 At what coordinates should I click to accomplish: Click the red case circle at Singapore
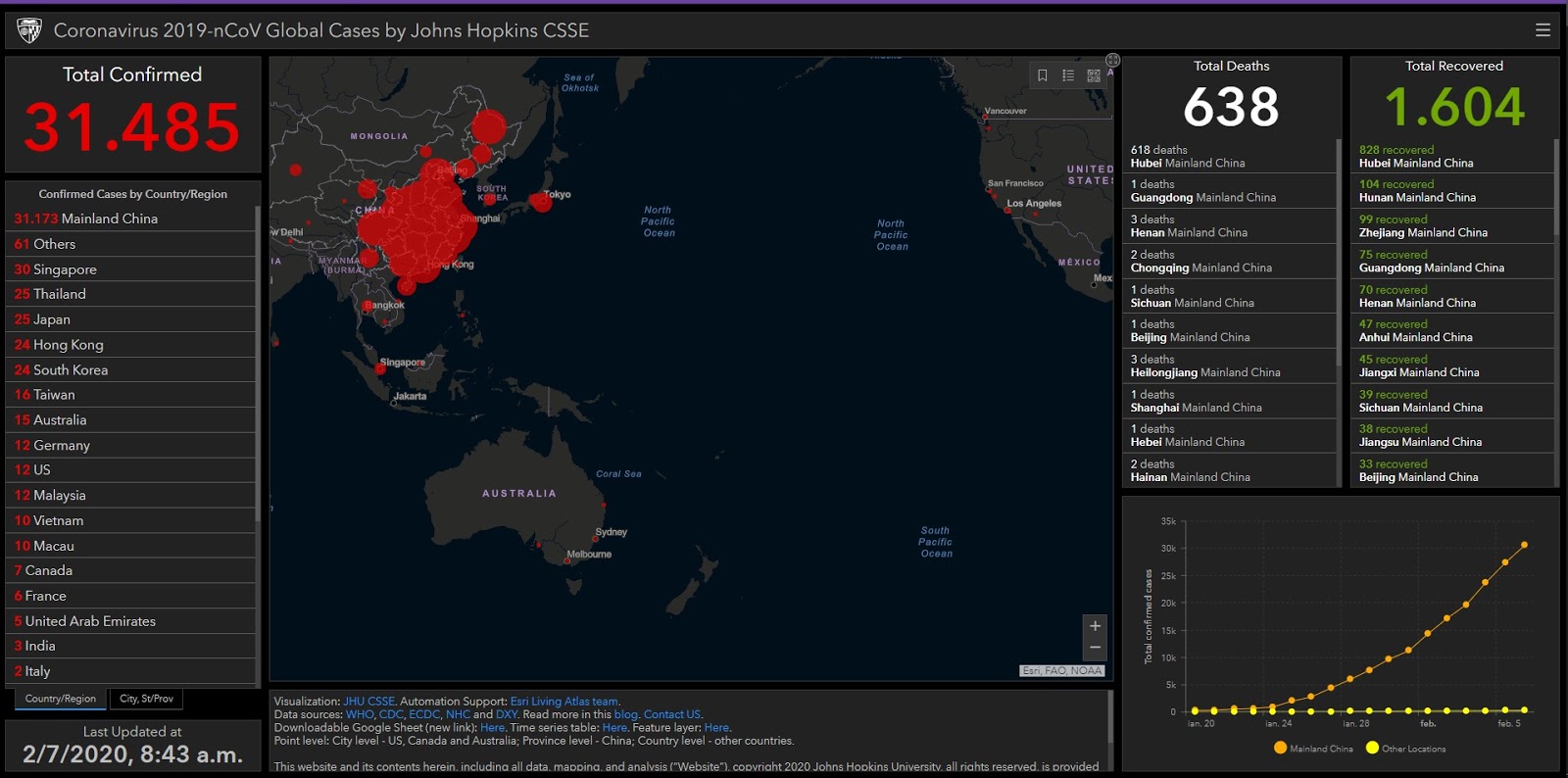[380, 369]
